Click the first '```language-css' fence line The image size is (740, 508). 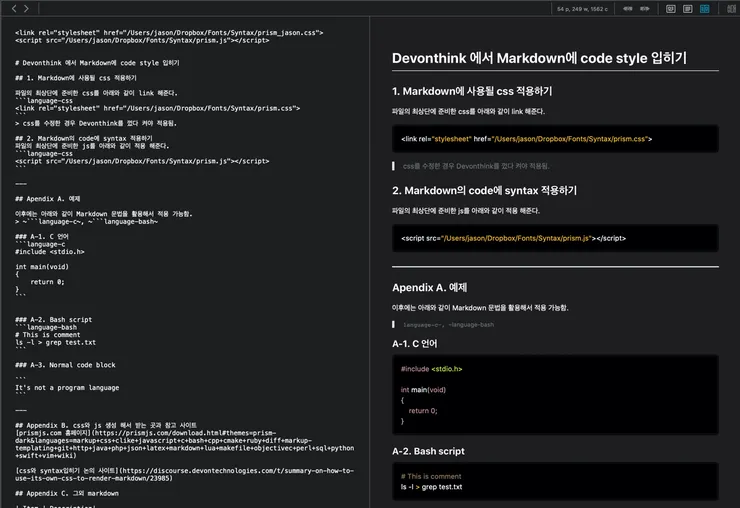(x=44, y=101)
